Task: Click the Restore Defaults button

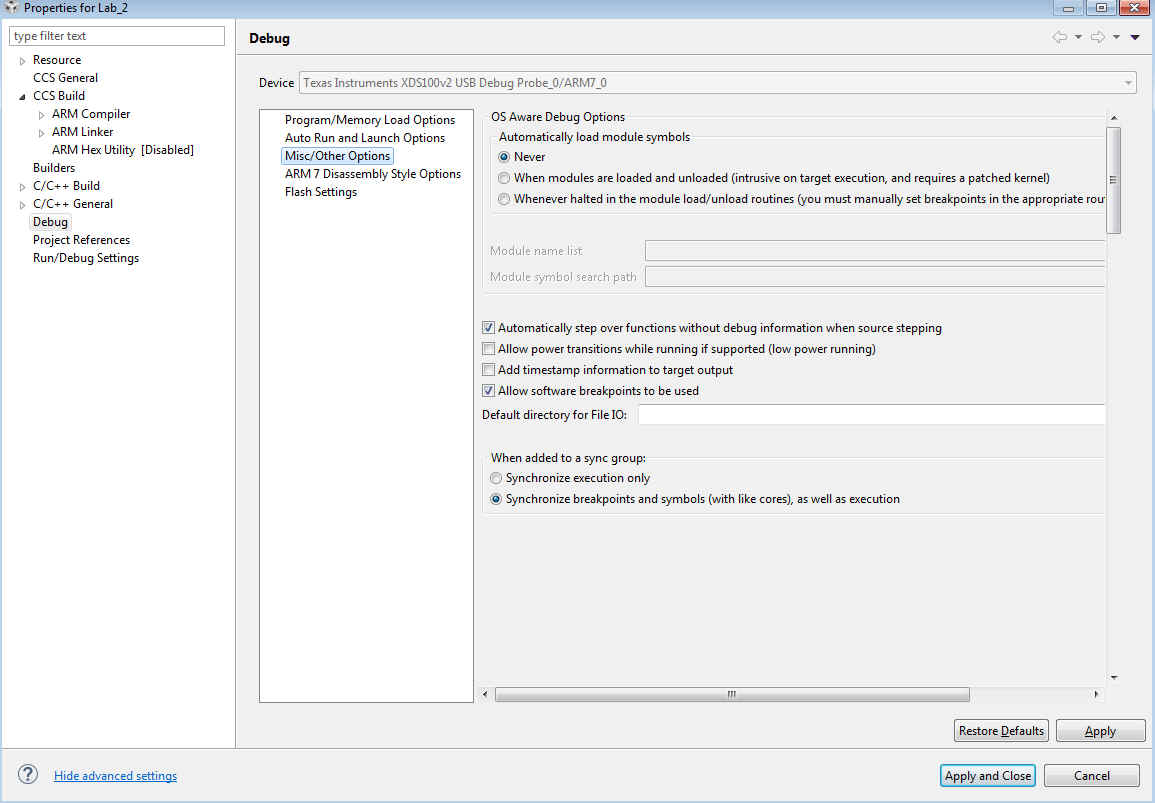Action: click(x=1001, y=731)
